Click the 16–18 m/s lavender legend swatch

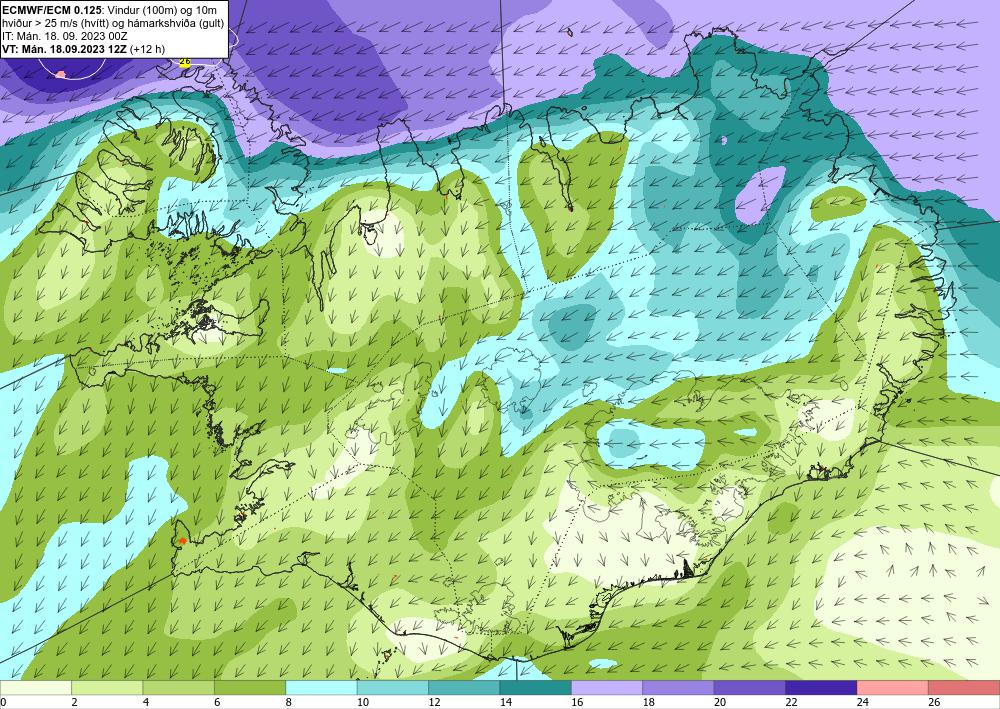click(607, 688)
